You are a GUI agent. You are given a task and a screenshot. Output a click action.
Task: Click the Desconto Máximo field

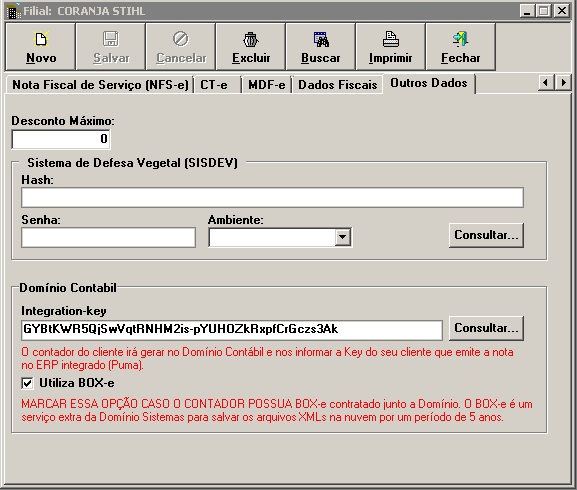(x=61, y=139)
